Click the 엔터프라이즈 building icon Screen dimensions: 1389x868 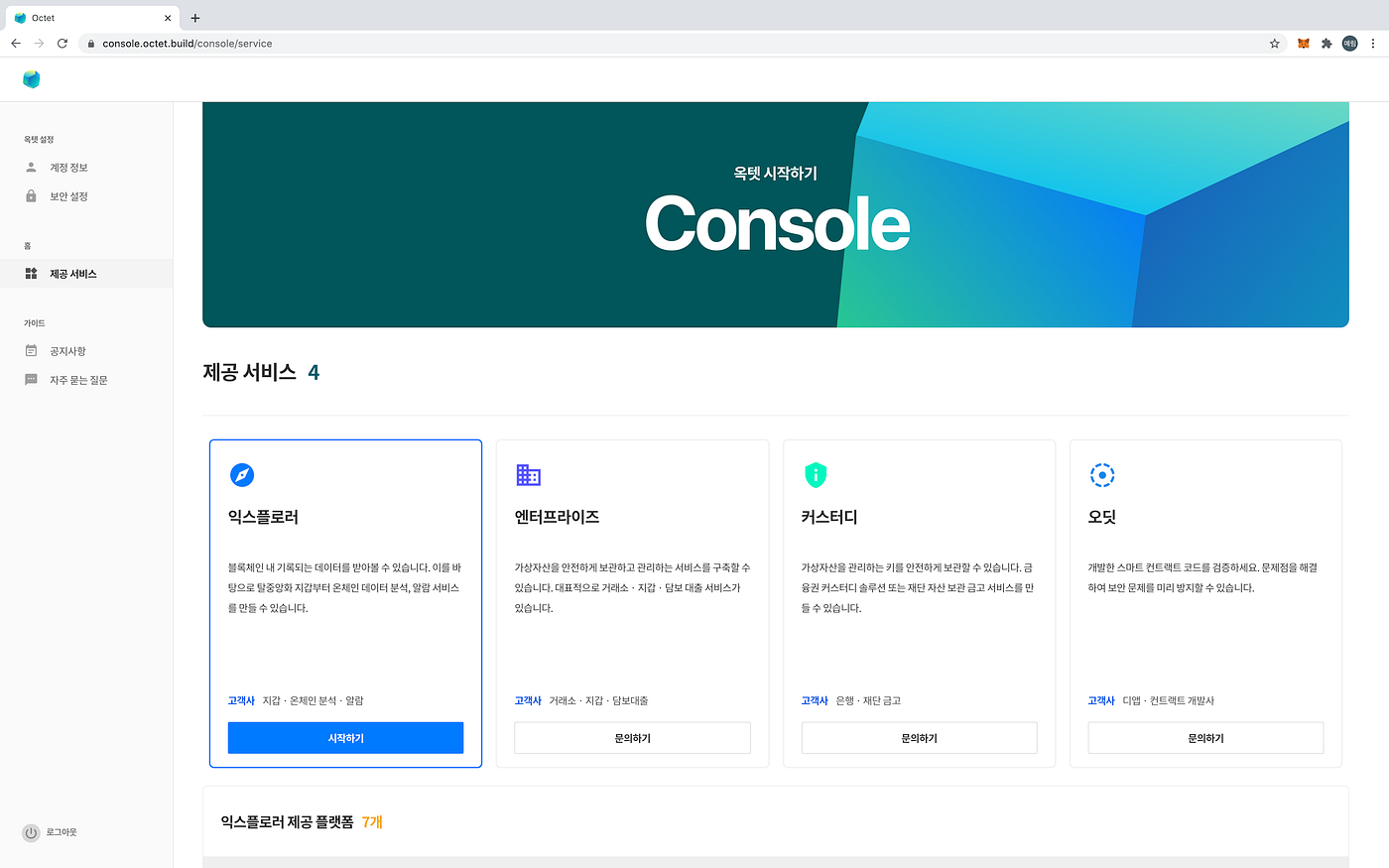[x=528, y=475]
